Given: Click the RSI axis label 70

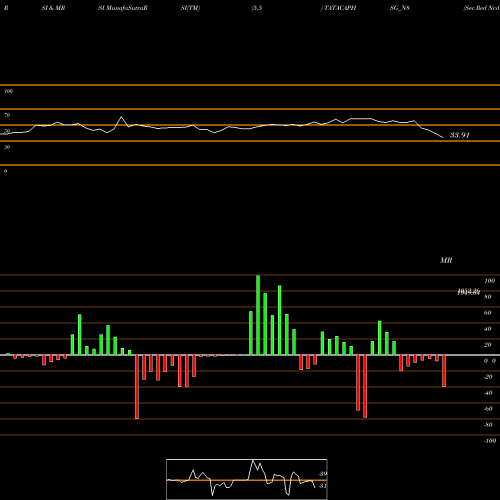Looking at the screenshot, I should pos(7,115).
